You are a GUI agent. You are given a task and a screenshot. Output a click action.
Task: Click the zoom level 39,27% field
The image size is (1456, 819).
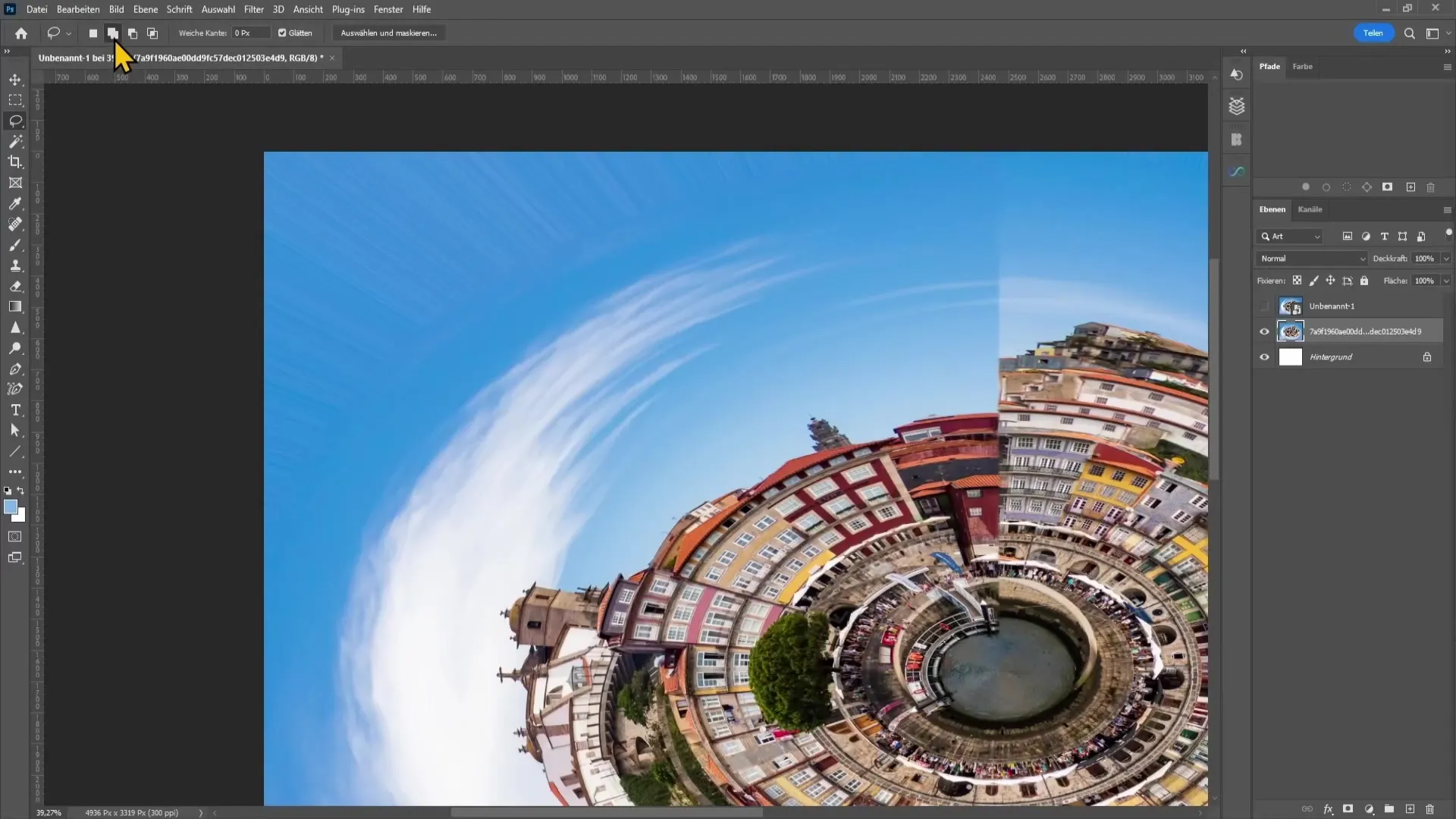[x=49, y=813]
